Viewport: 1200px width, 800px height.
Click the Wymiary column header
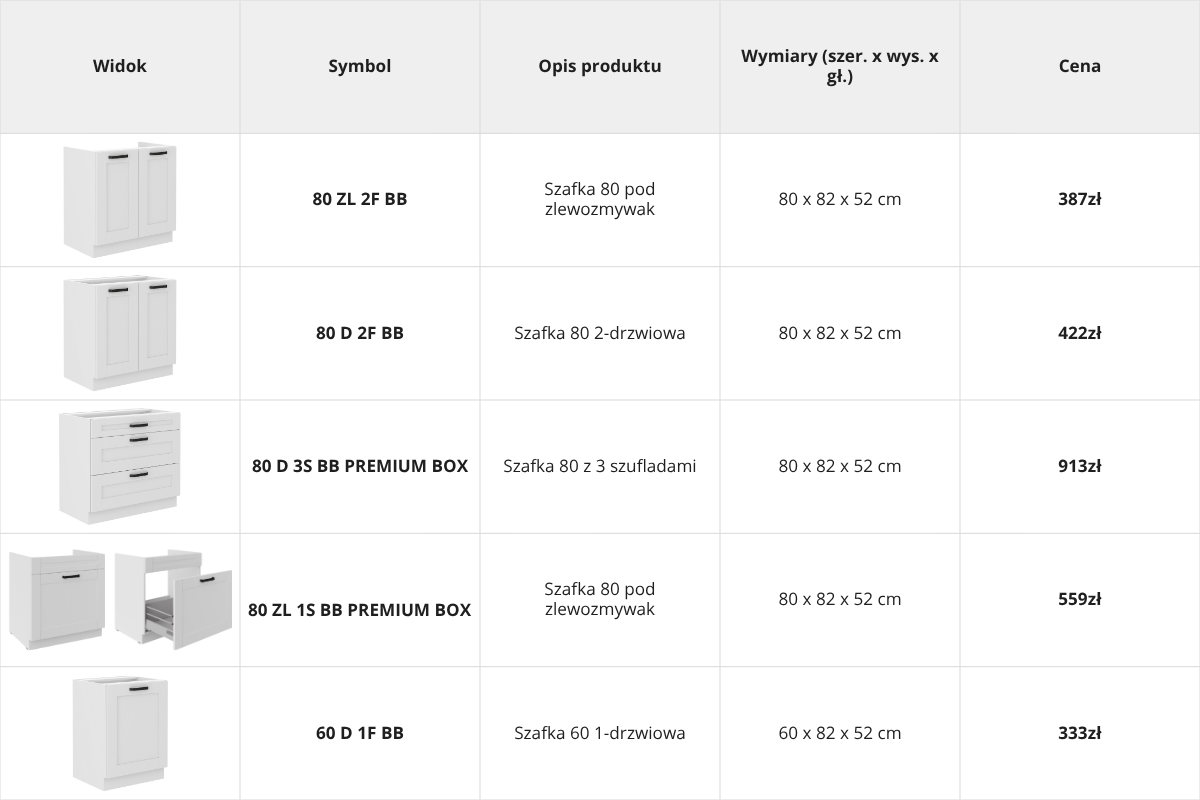(840, 66)
